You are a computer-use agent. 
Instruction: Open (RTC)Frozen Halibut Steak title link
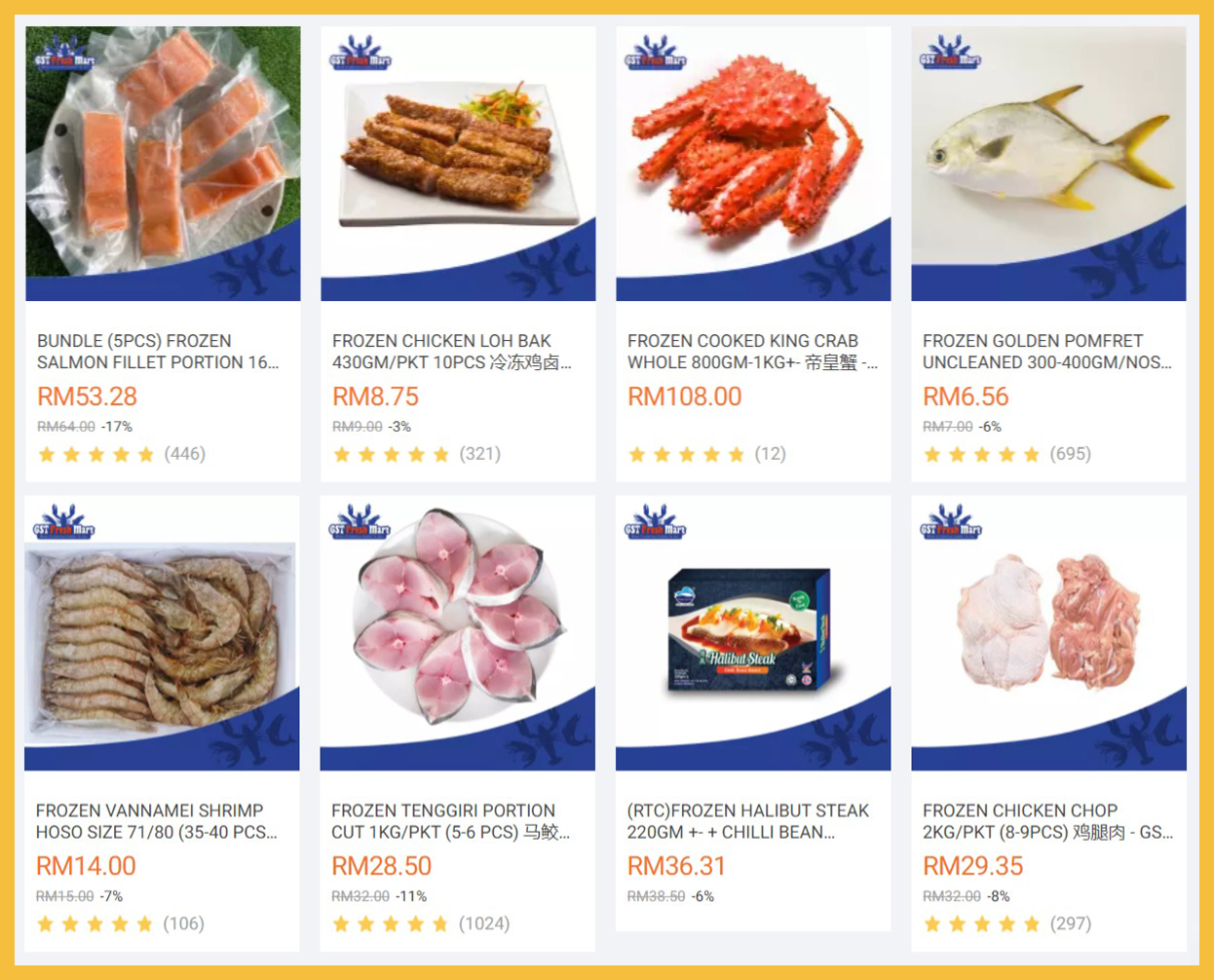point(748,821)
